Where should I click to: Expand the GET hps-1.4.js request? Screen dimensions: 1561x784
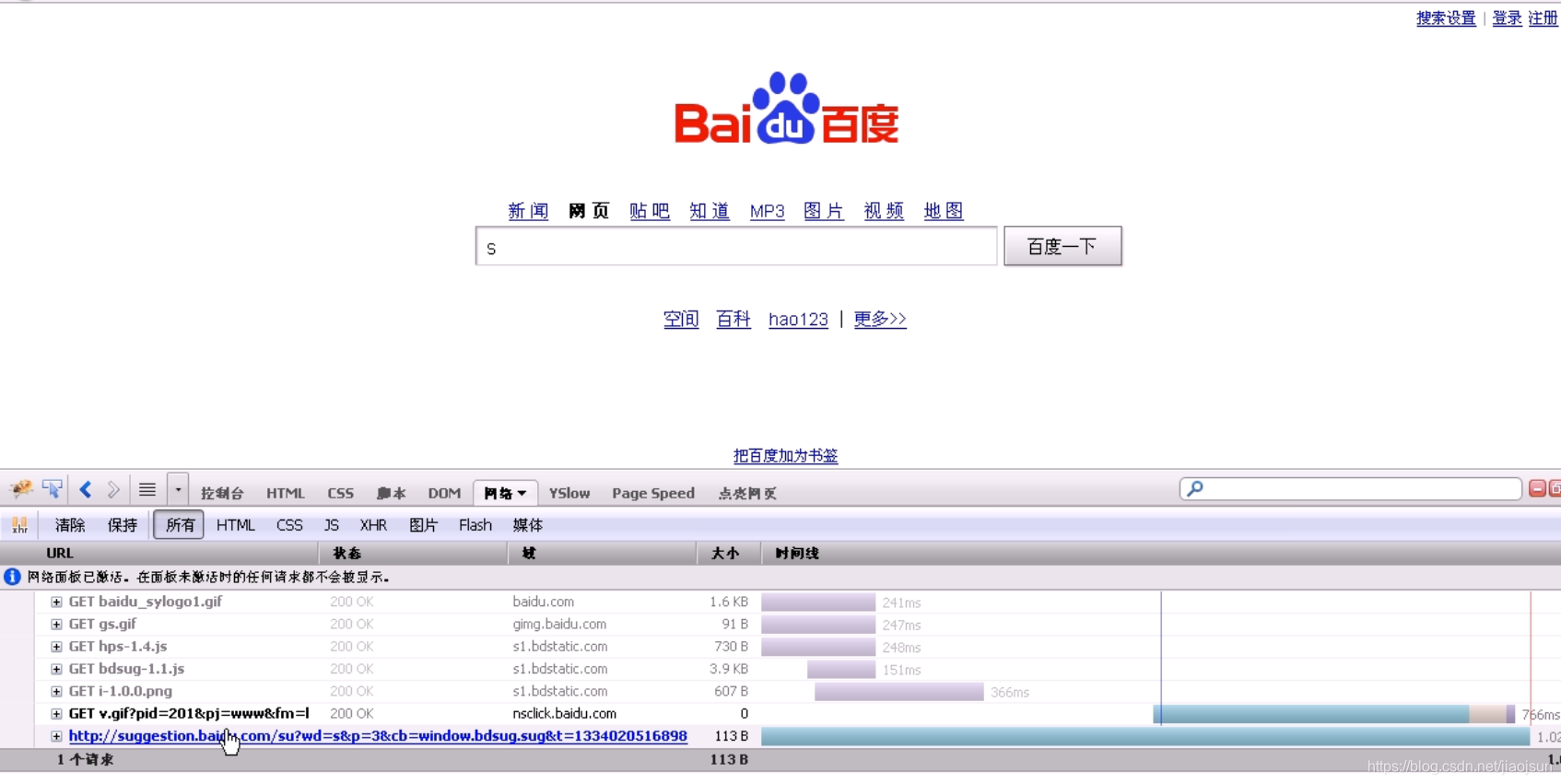point(56,647)
